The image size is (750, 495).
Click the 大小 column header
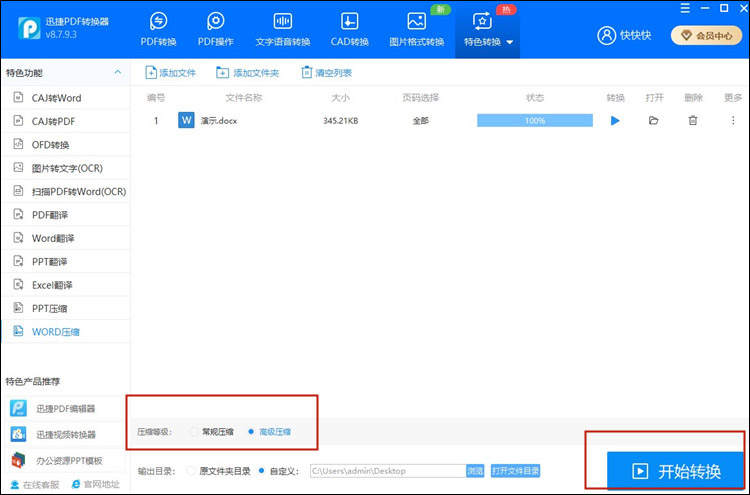pyautogui.click(x=341, y=98)
